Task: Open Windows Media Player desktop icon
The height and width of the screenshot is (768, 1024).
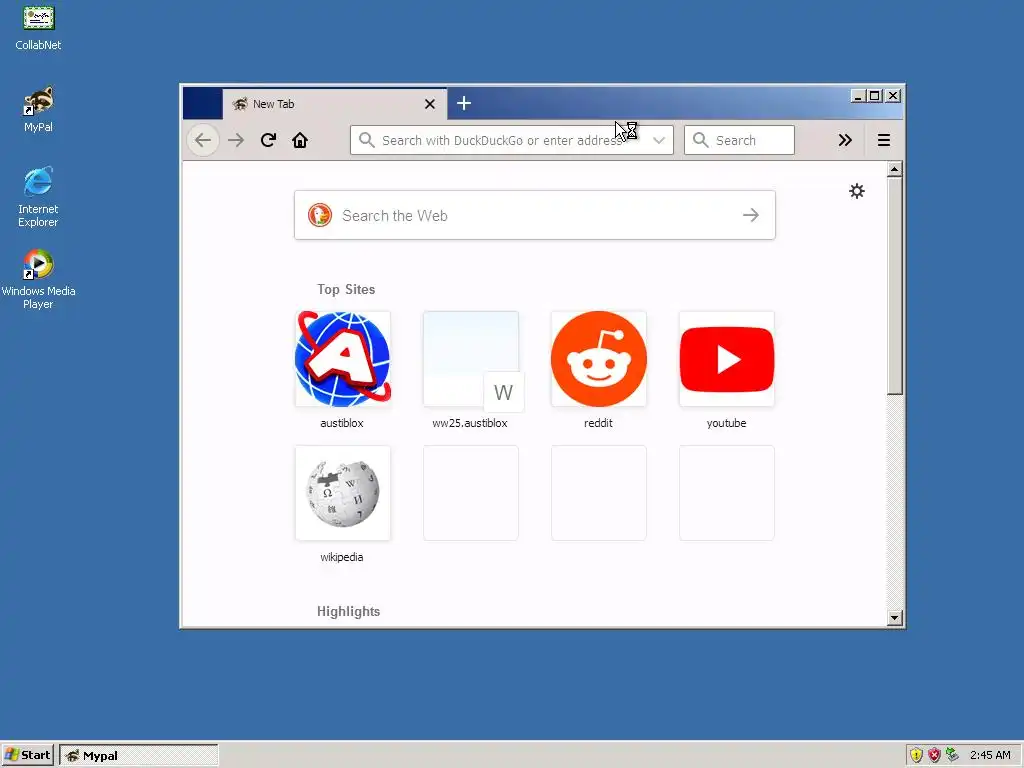Action: (38, 279)
